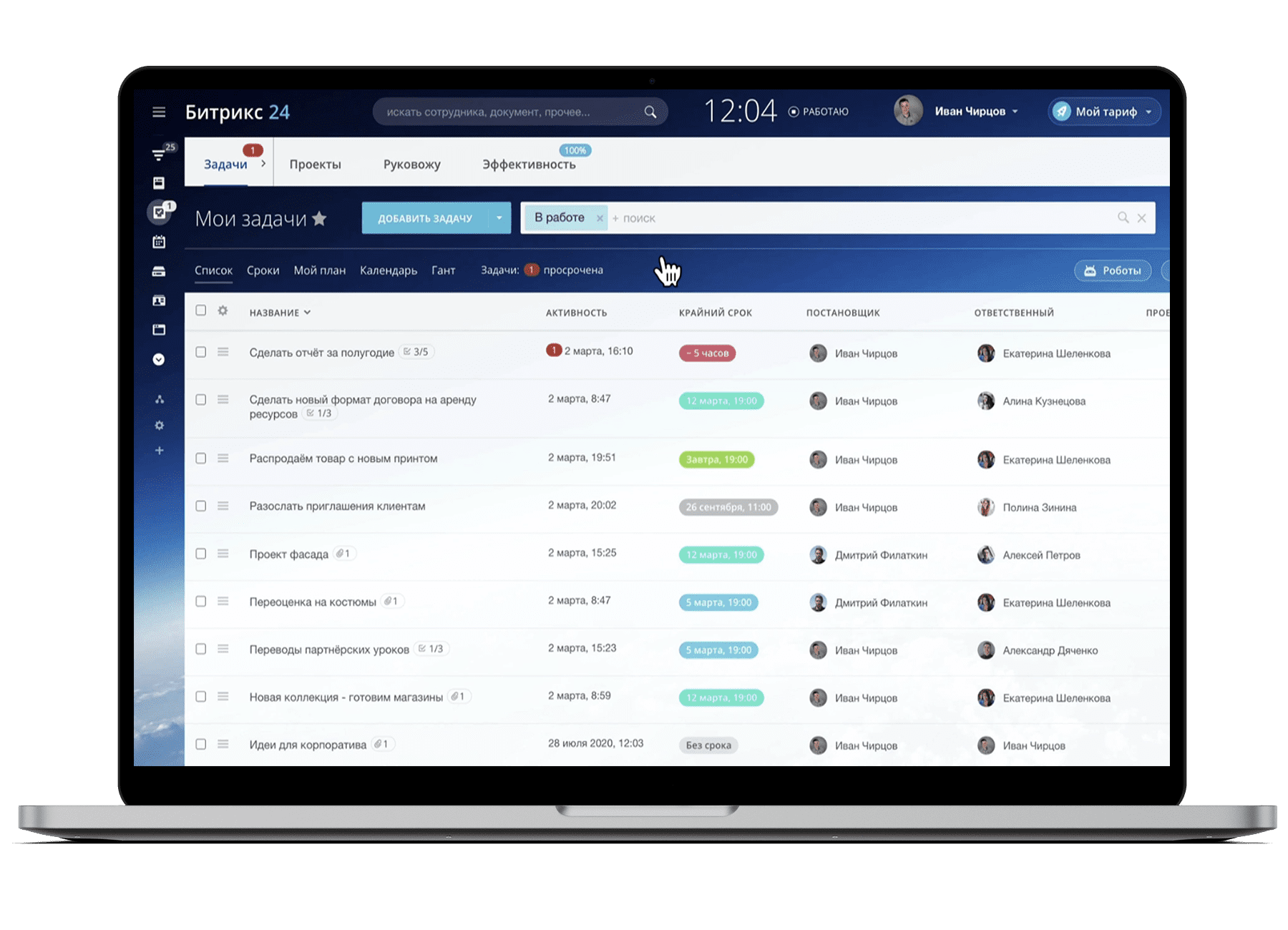Open the Иван Чирцов profile dropdown
This screenshot has height=930, width=1288.
pos(976,112)
